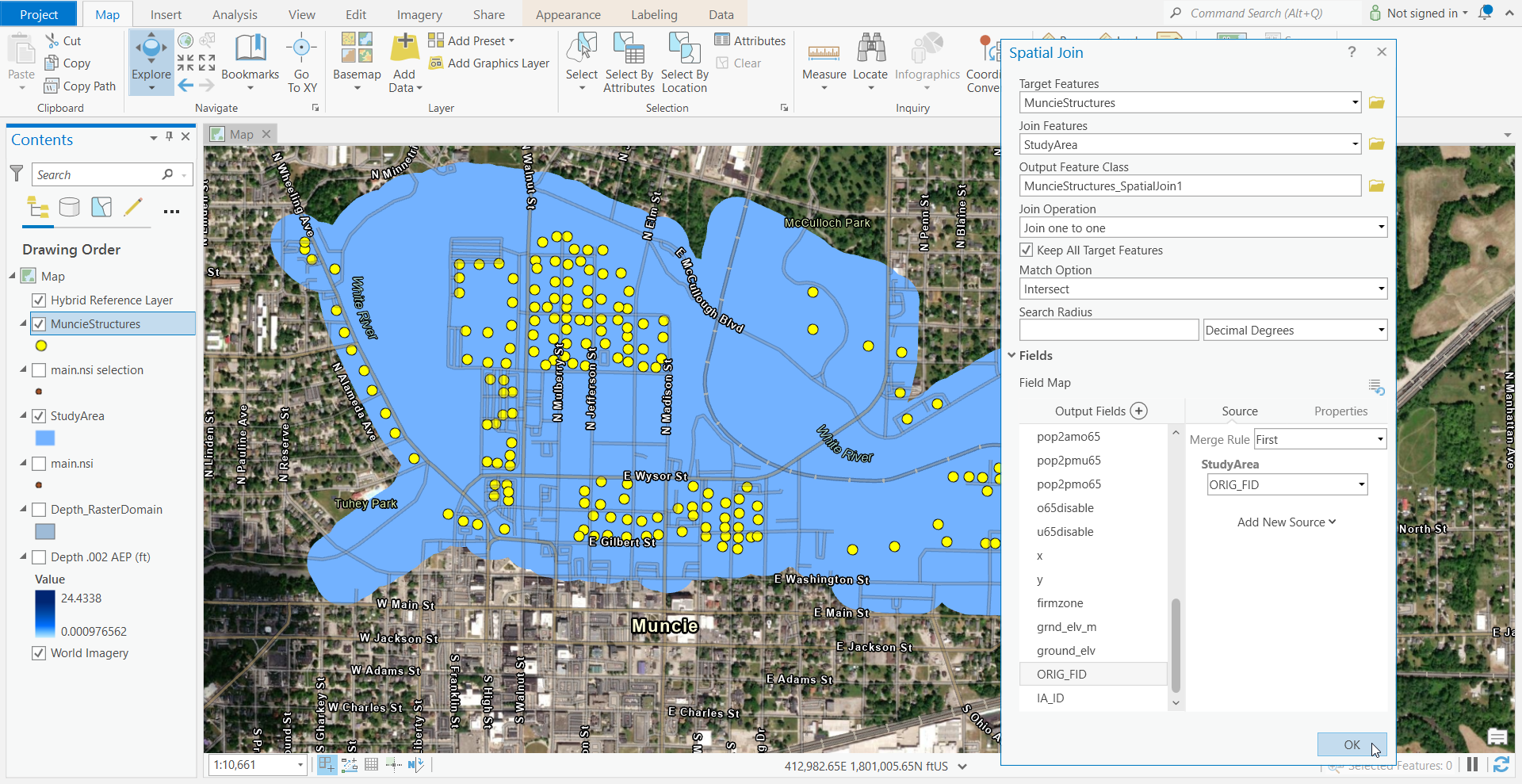Click Depth_RasterDomain symbol swatch
This screenshot has width=1522, height=784.
(x=45, y=532)
